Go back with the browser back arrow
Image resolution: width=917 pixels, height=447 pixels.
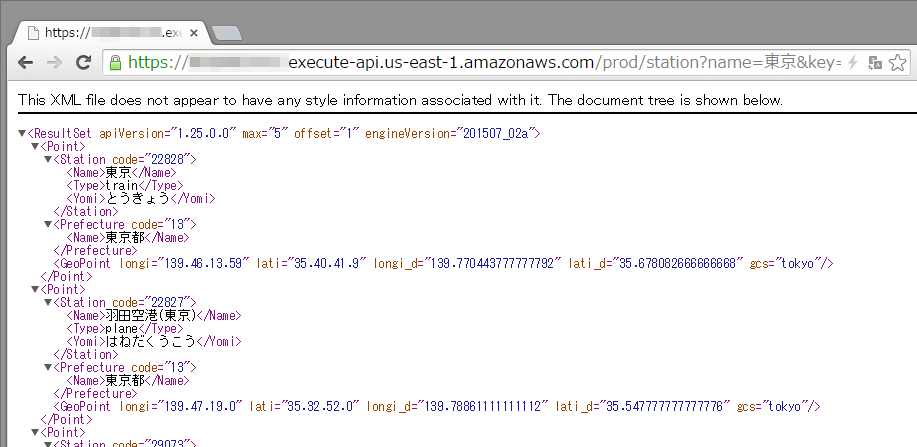coord(25,63)
